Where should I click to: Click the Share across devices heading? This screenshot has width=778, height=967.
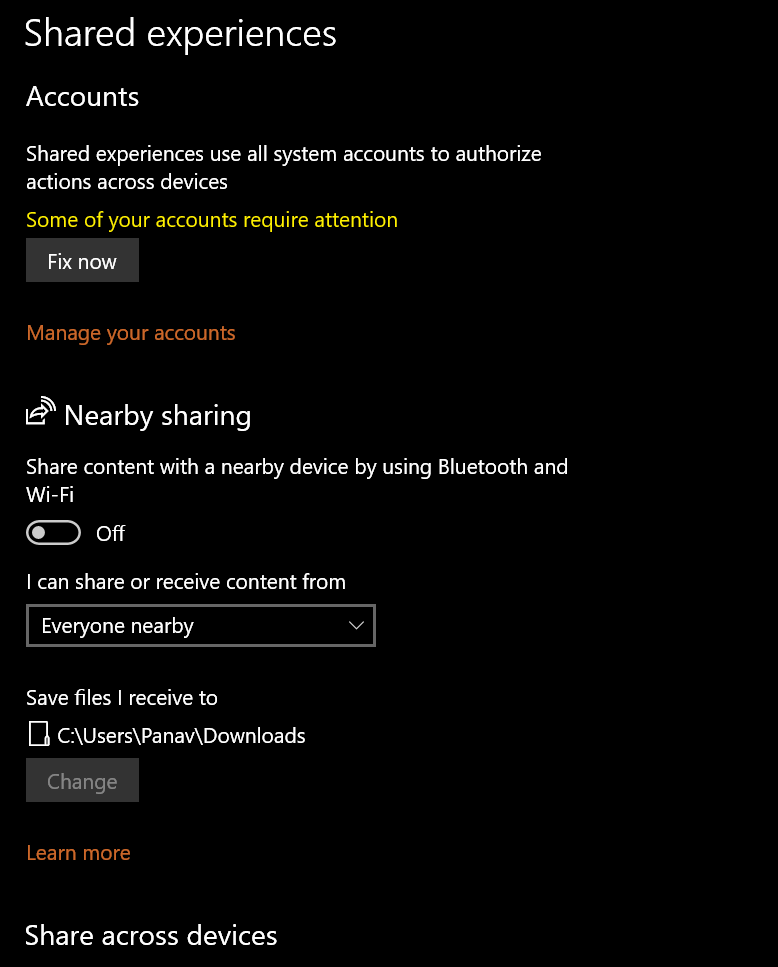pos(151,936)
